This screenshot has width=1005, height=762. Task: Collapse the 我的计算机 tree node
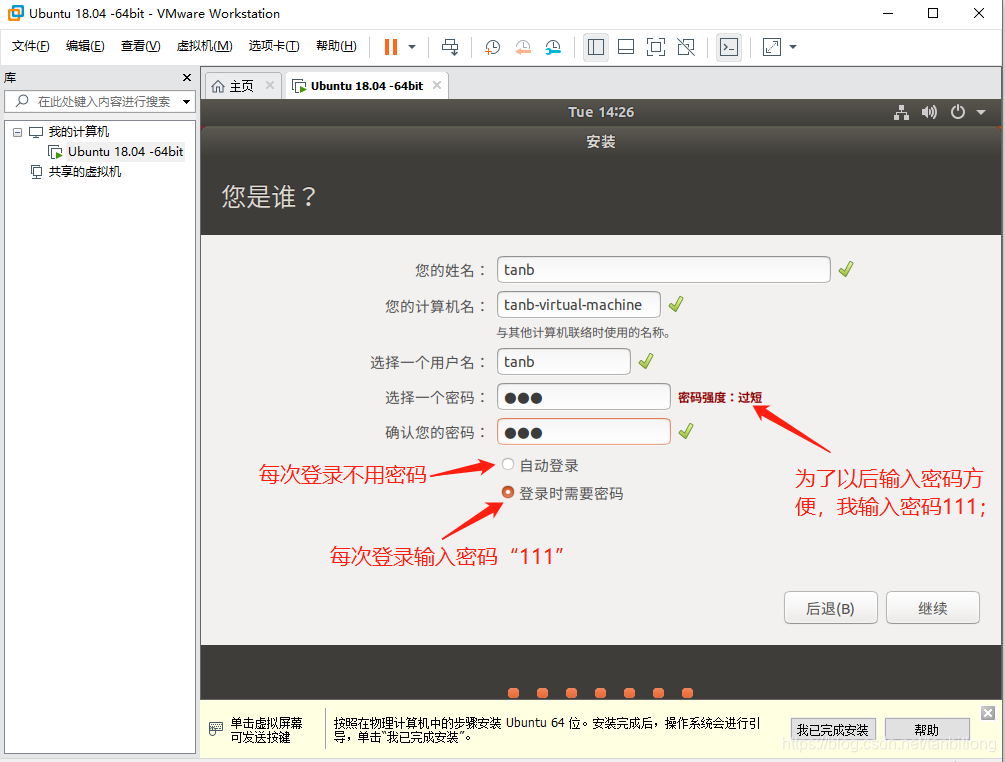(16, 131)
